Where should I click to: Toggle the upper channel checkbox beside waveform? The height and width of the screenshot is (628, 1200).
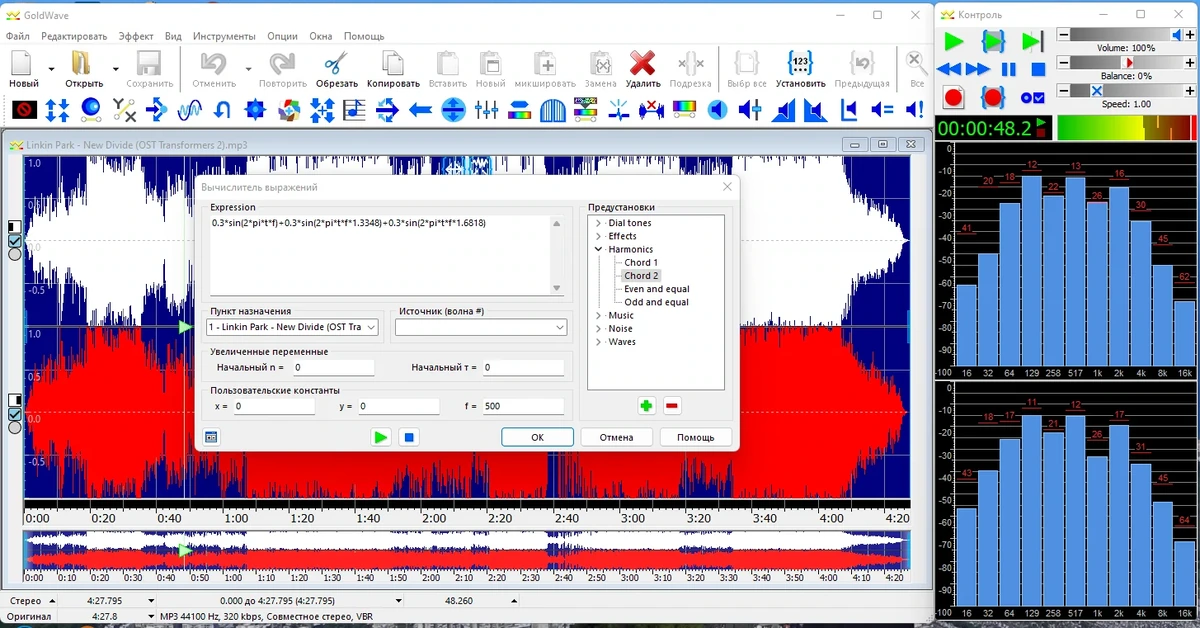pyautogui.click(x=15, y=241)
